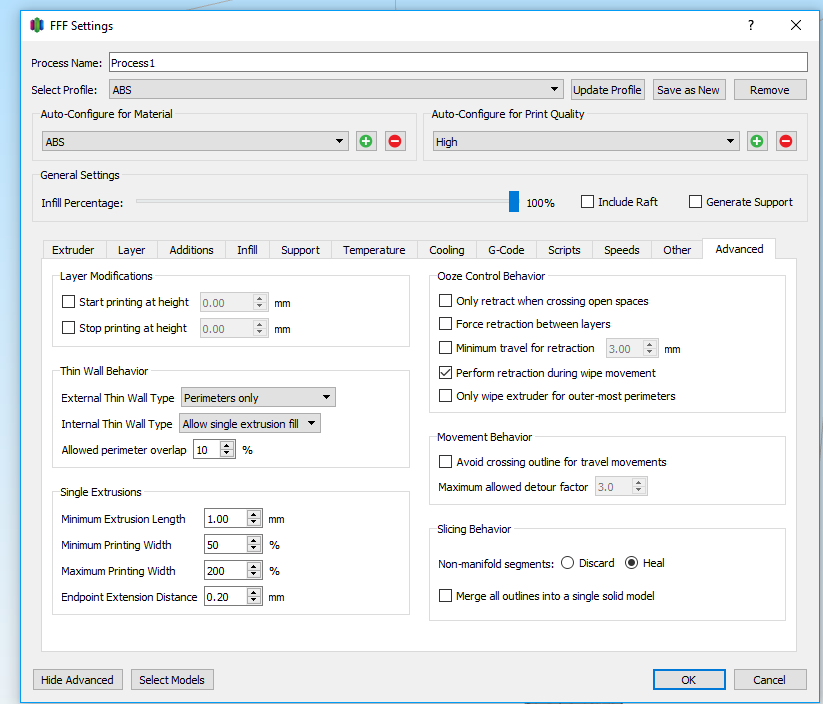Enable Merge all outlines into single solid model
823x704 pixels.
[x=445, y=595]
